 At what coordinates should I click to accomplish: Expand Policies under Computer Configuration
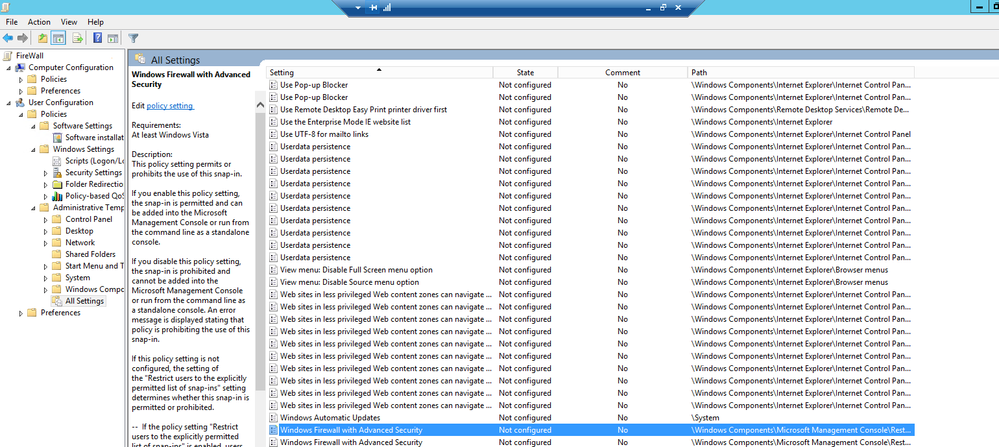21,80
